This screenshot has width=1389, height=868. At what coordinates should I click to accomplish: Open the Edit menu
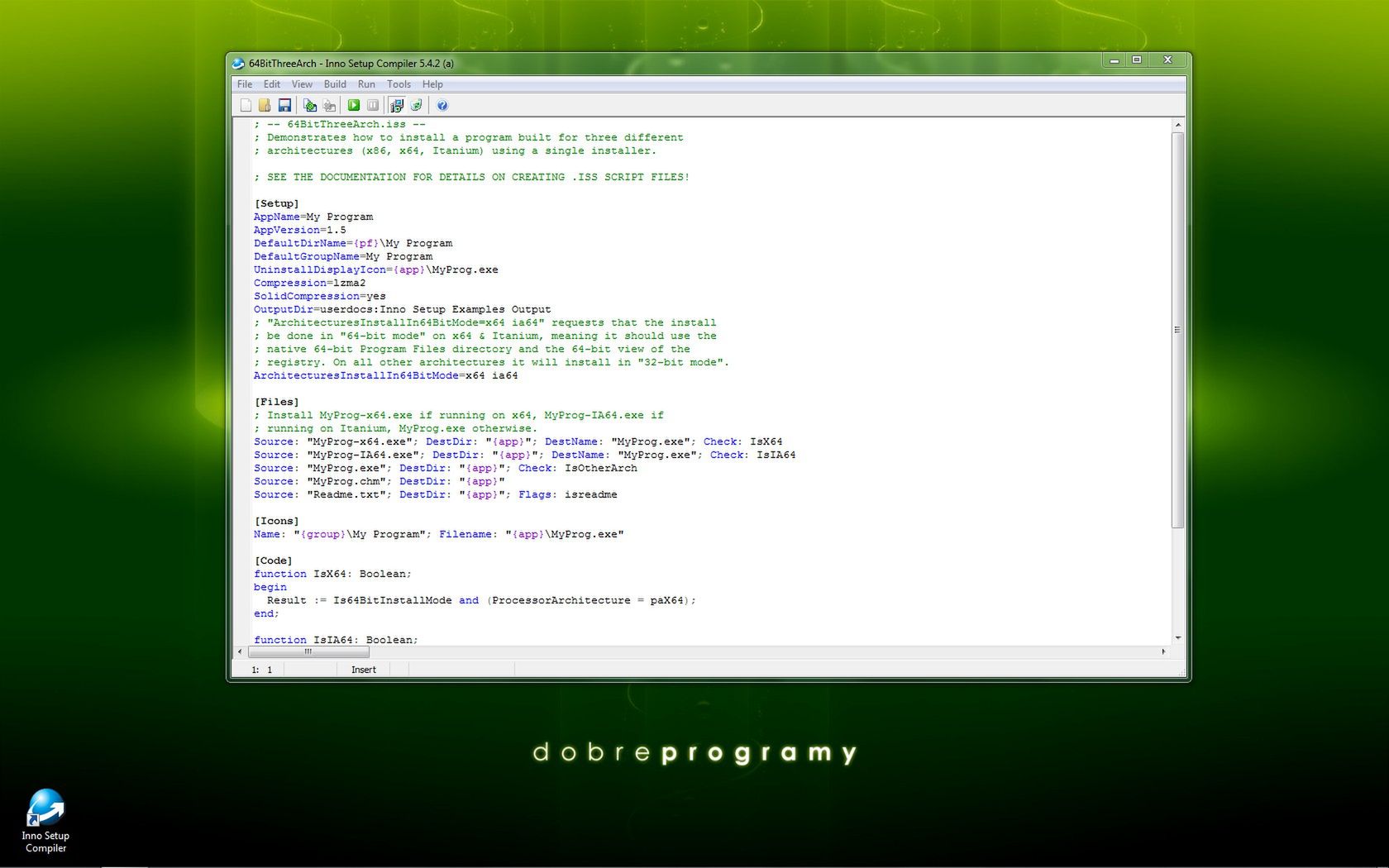pyautogui.click(x=272, y=84)
